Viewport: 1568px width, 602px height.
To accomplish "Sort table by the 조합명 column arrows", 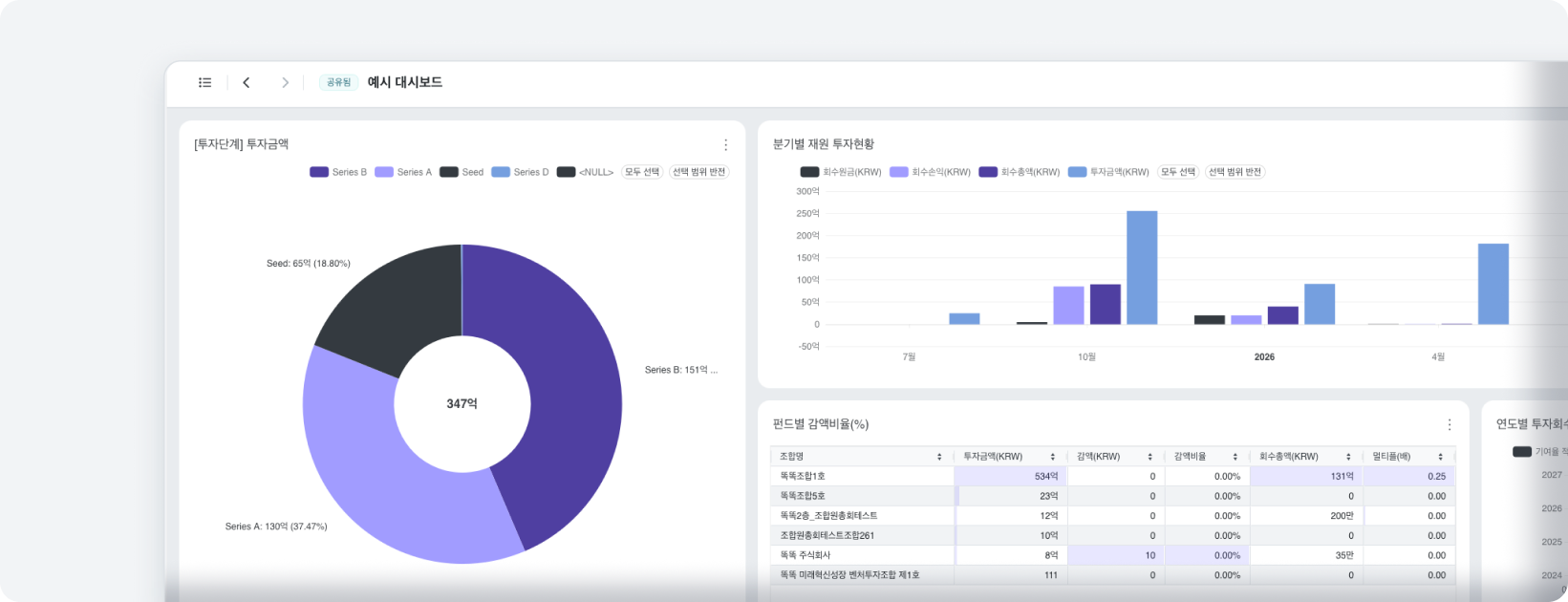I will [x=939, y=457].
